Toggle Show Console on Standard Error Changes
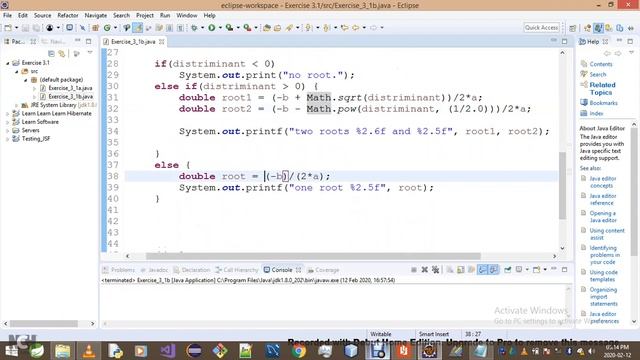Viewport: 640px width, 360px height. point(493,269)
